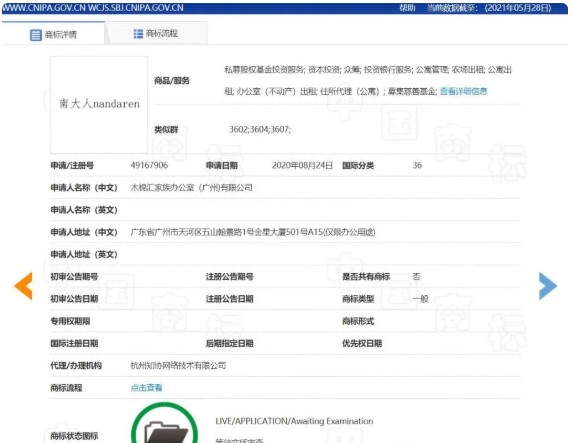Screen dimensions: 572x443
Task: Open the 查看详细信息 link
Action: [463, 91]
